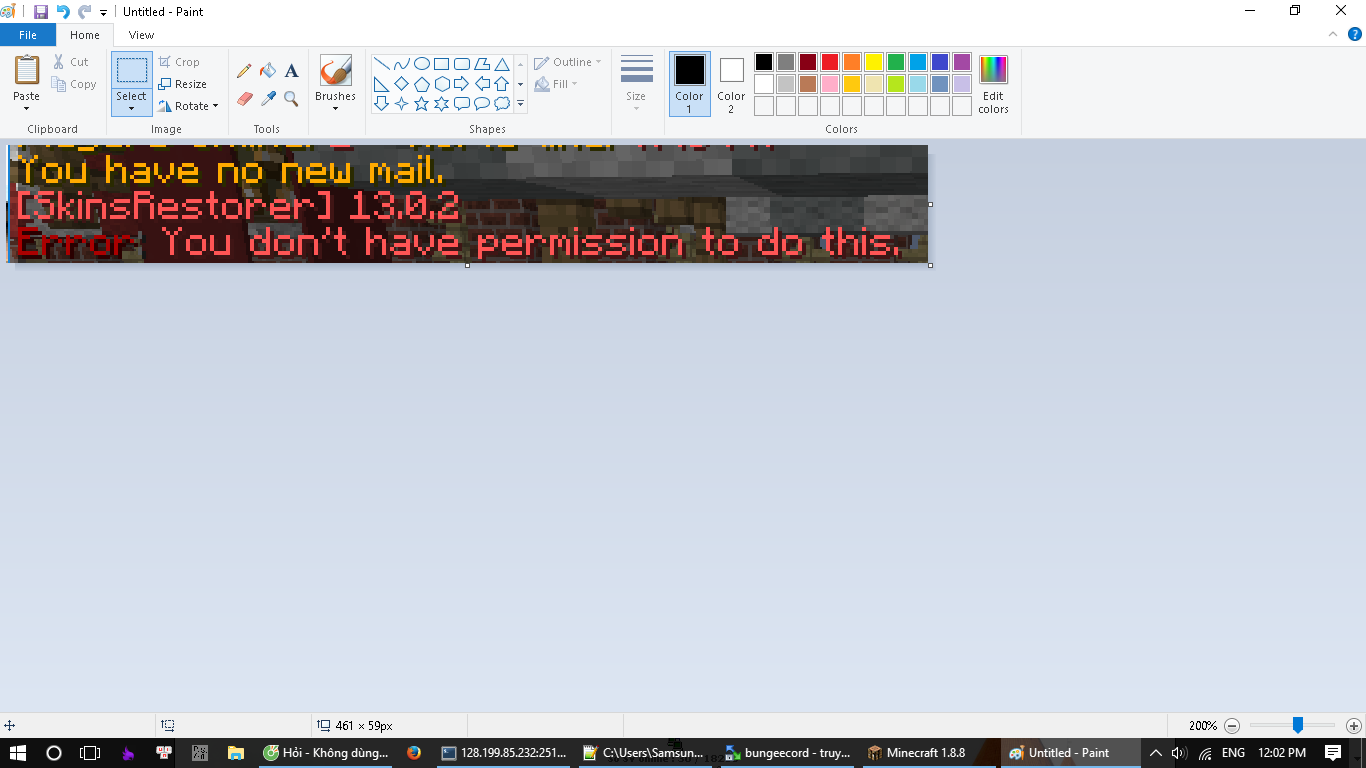This screenshot has width=1366, height=768.
Task: Click the ENG language indicator
Action: 1233,753
